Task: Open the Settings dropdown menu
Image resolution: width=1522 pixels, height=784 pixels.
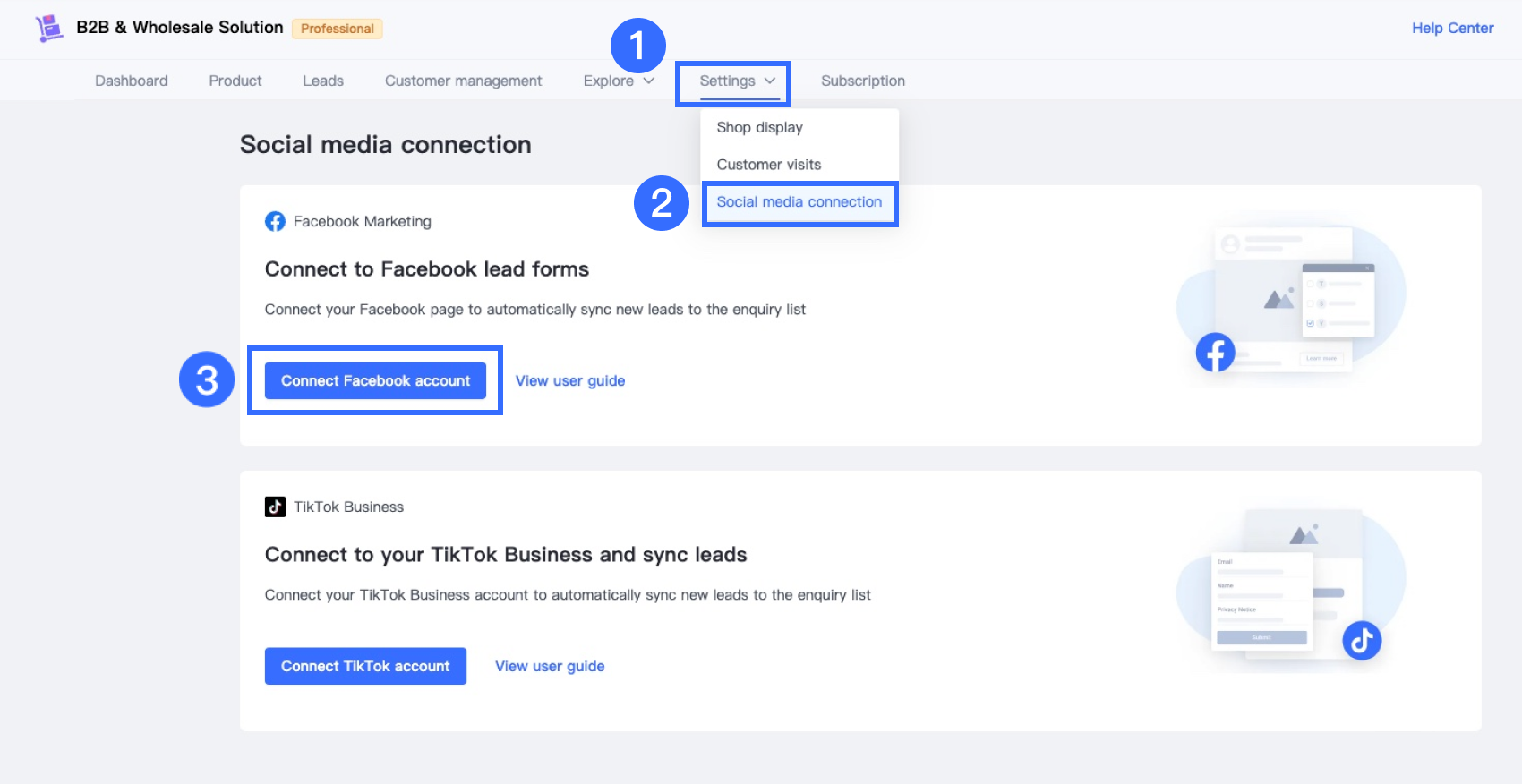Action: [x=737, y=81]
